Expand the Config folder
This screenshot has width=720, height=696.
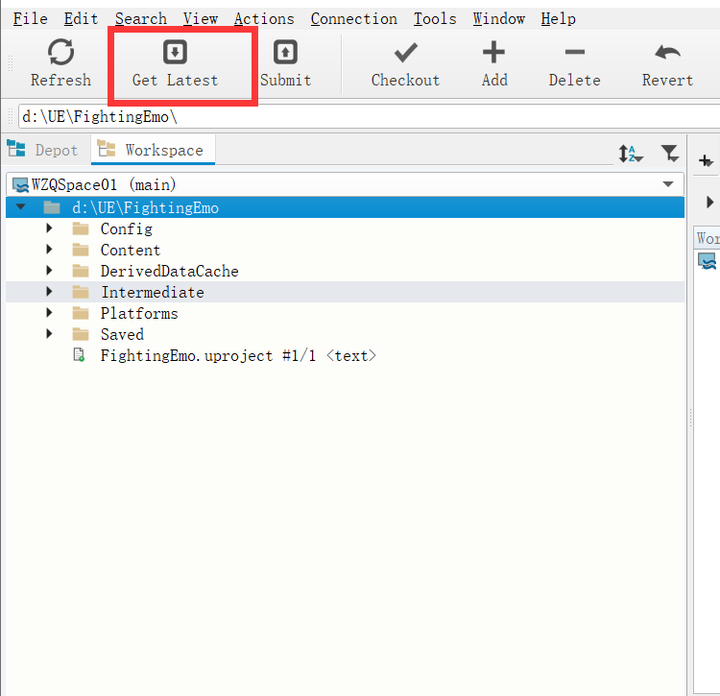pos(49,228)
